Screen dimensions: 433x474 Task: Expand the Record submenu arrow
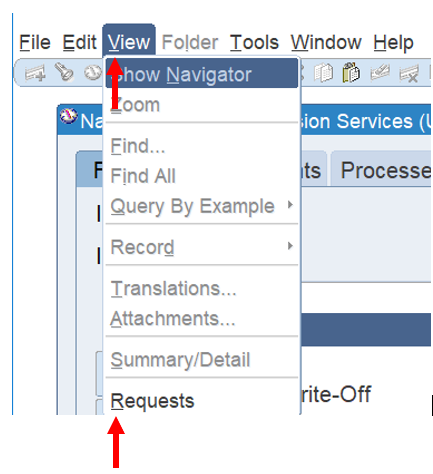290,246
